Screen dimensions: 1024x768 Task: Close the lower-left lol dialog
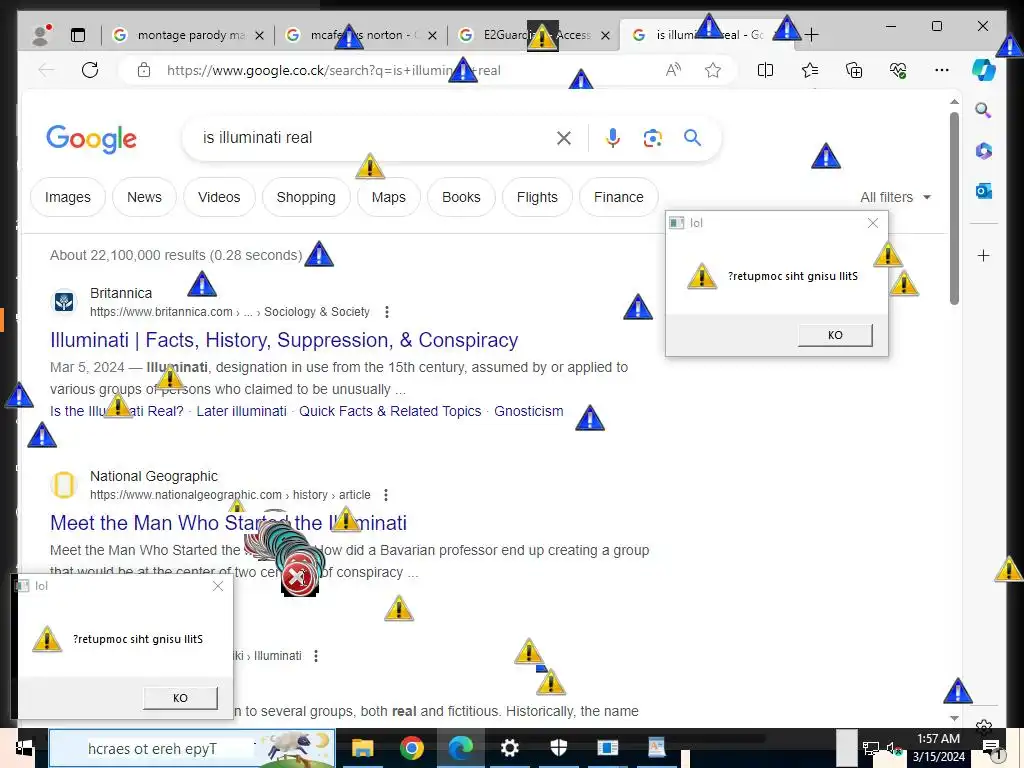click(218, 586)
